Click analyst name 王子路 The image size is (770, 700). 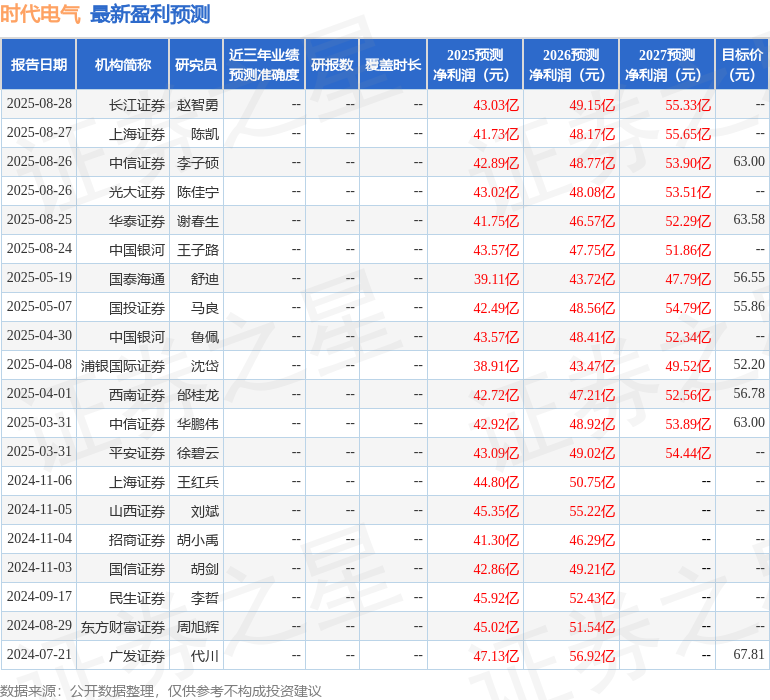(197, 250)
